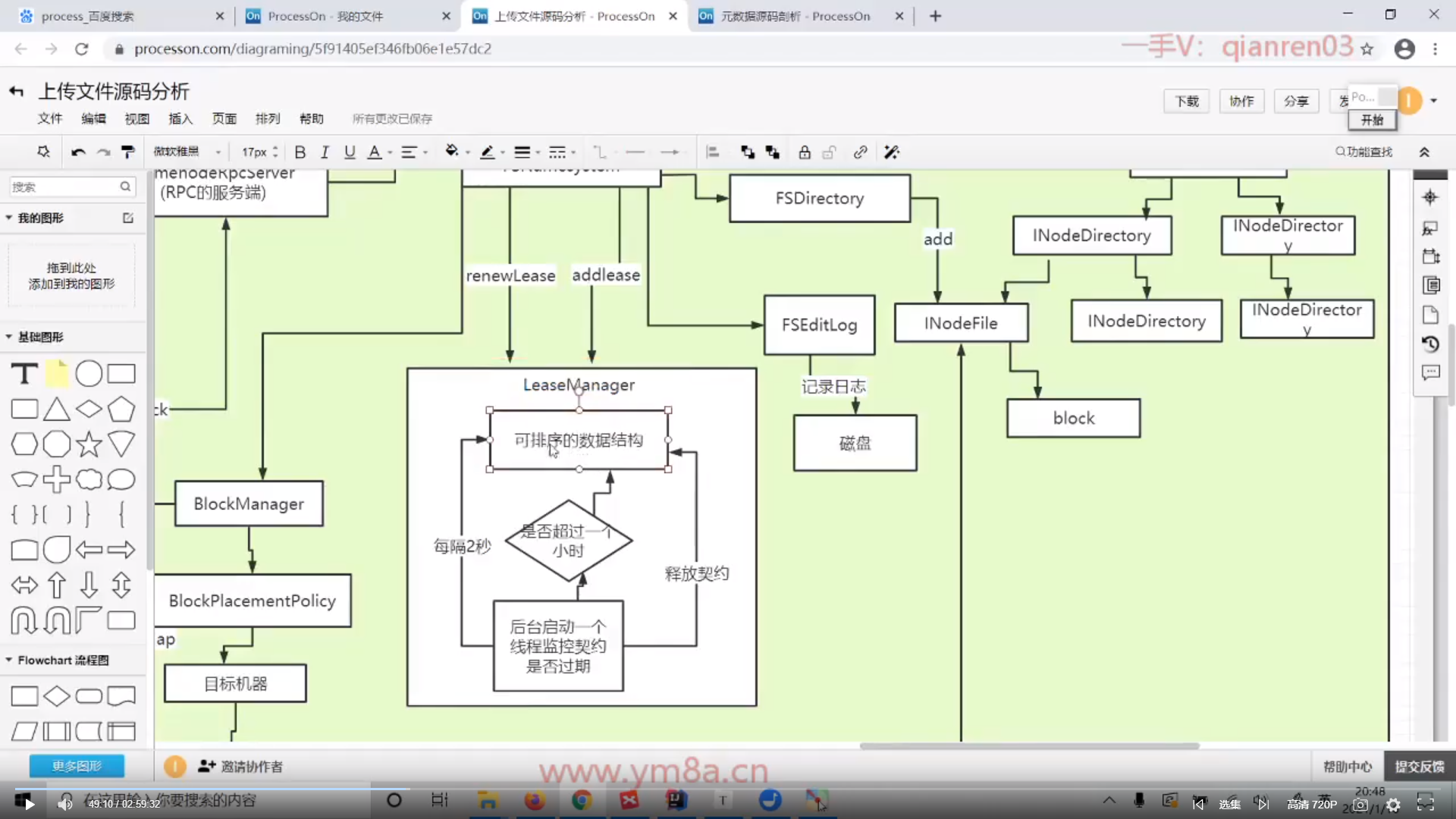This screenshot has height=819, width=1456.
Task: Click the comment bubble icon in right panel
Action: click(x=1430, y=373)
